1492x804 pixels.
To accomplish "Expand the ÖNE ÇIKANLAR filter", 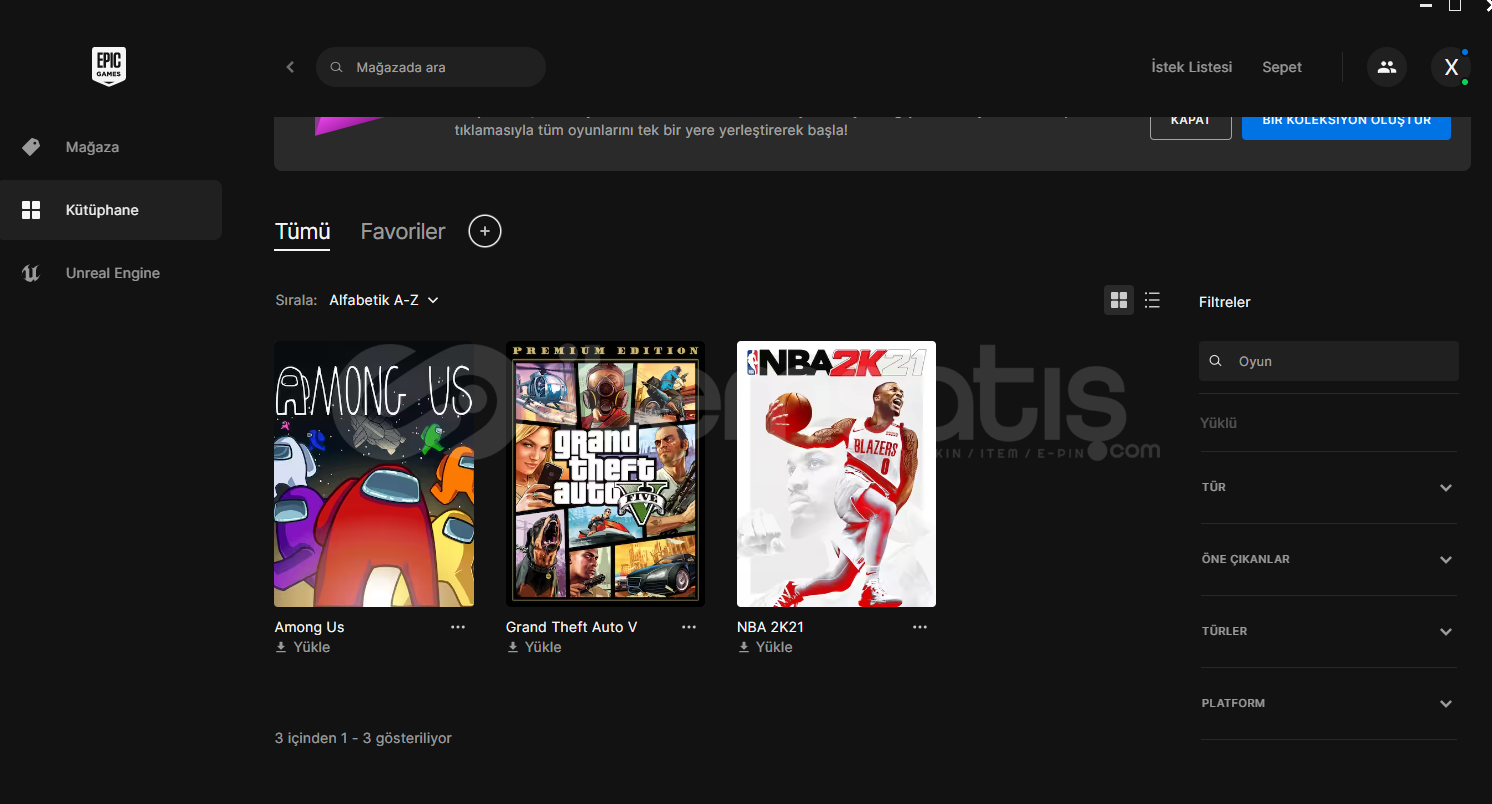I will coord(1328,559).
